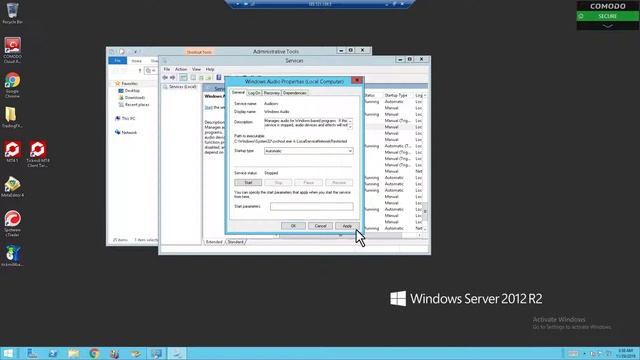Open Action menu in Services window
Image resolution: width=640 pixels, height=360 pixels.
pos(181,69)
